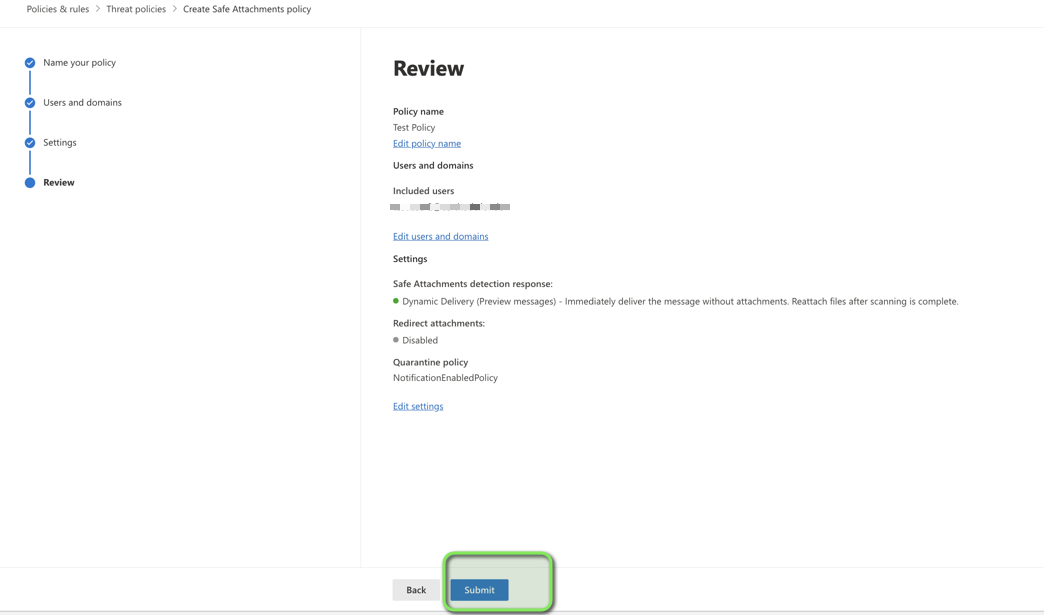The image size is (1044, 615).
Task: Submit the Safe Attachments policy
Action: pos(479,590)
